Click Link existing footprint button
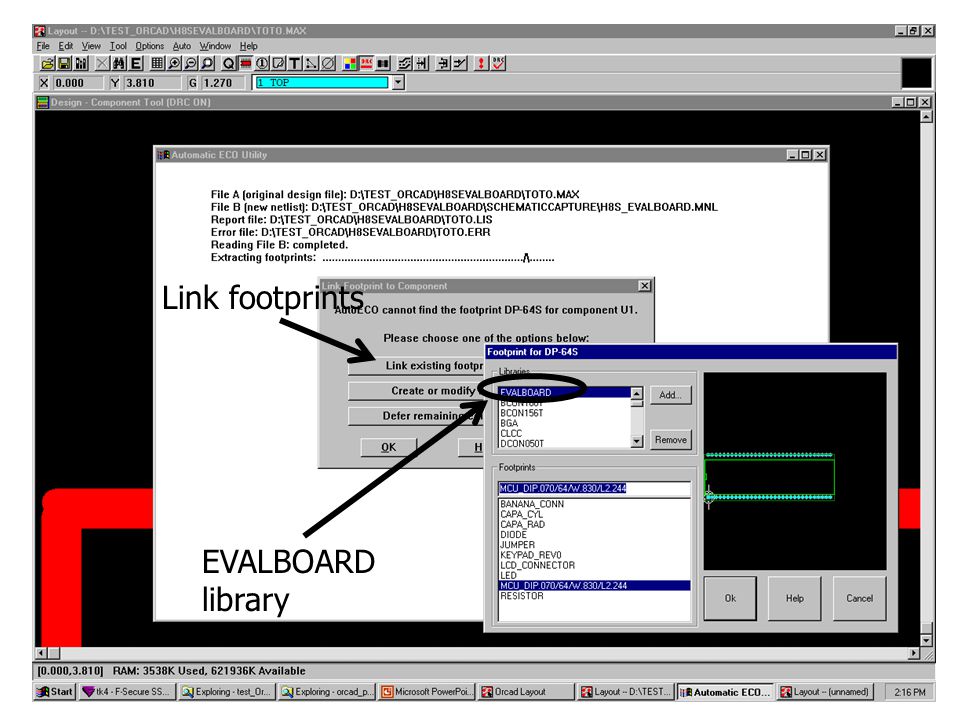This screenshot has width=960, height=720. click(416, 366)
